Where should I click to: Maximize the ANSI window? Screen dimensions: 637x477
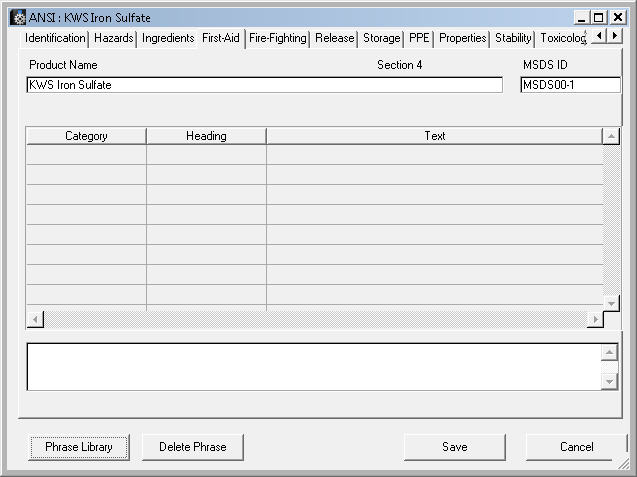598,17
